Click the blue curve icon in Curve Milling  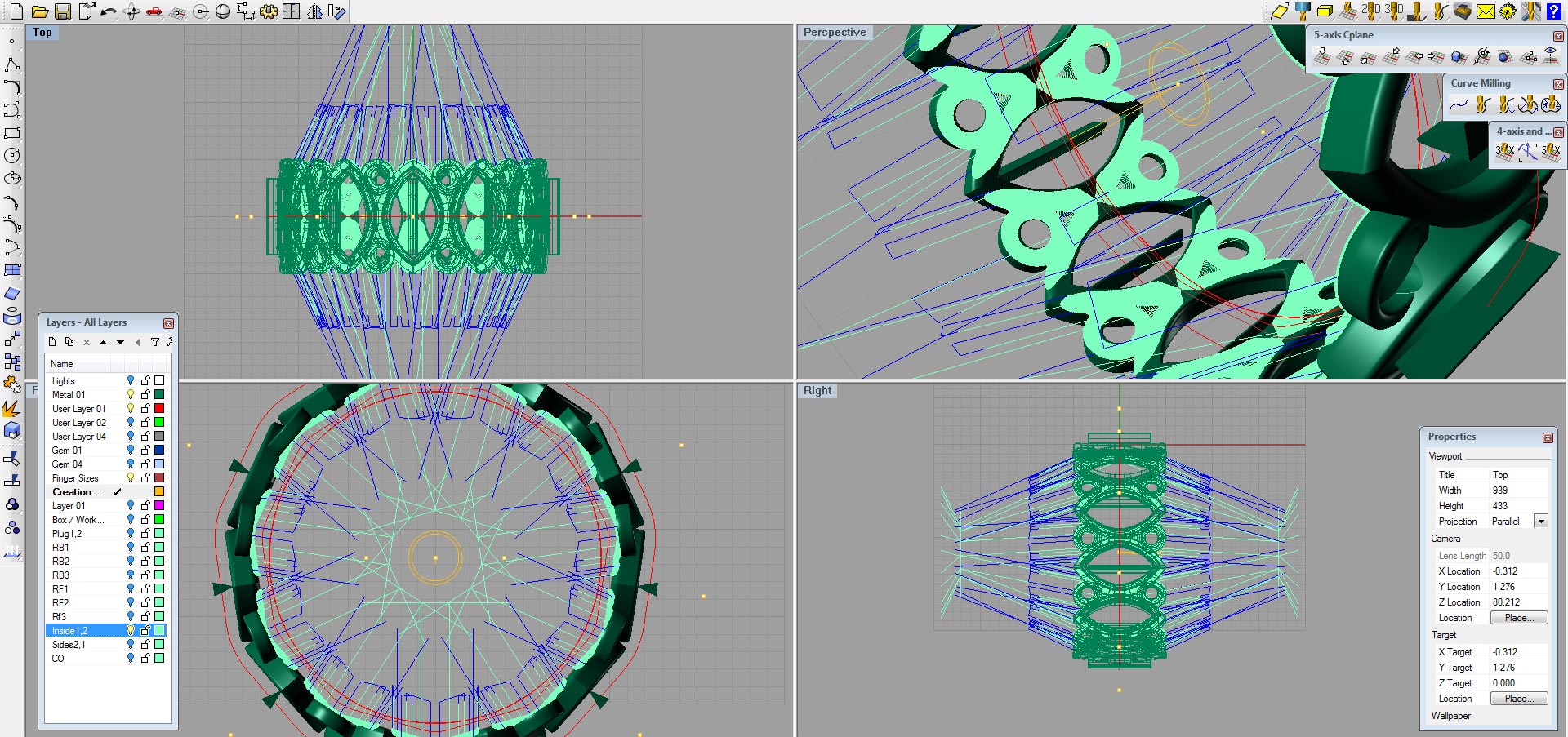1459,104
